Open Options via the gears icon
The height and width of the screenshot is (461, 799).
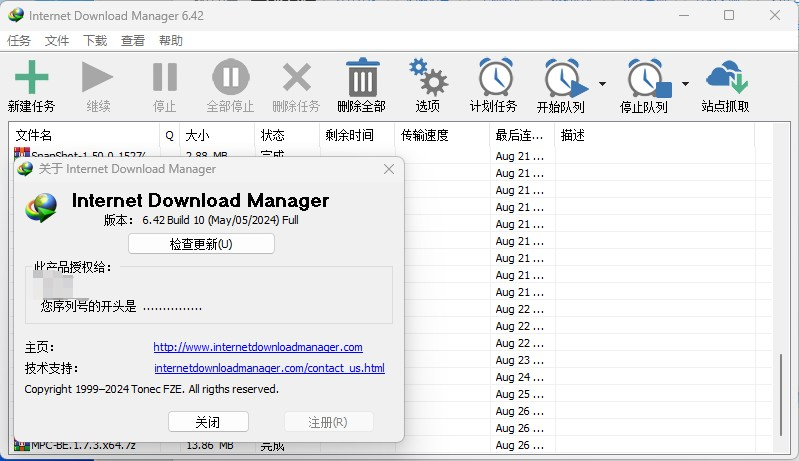click(x=427, y=78)
